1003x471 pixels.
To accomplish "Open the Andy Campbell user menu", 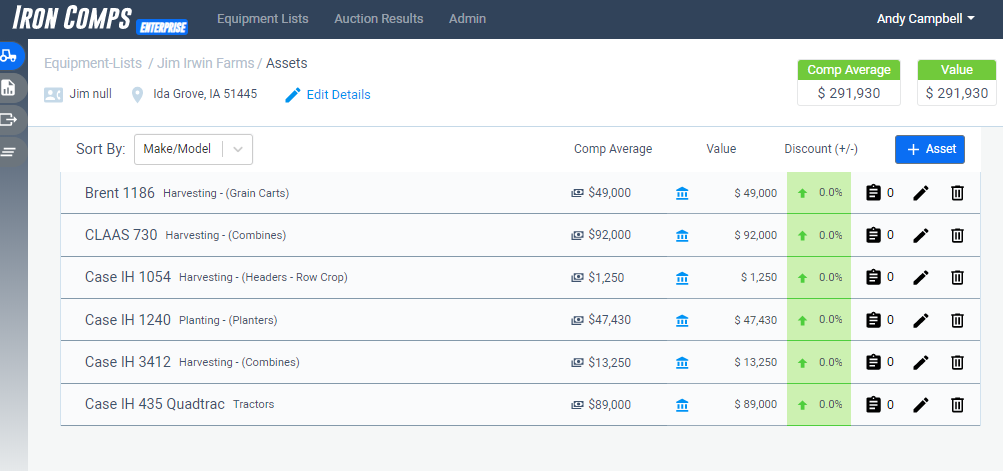I will pyautogui.click(x=926, y=19).
